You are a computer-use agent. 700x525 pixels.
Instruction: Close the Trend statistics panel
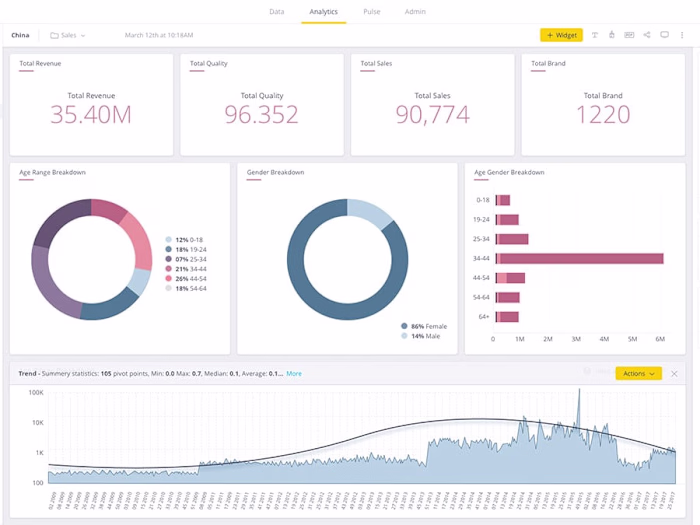(x=674, y=374)
